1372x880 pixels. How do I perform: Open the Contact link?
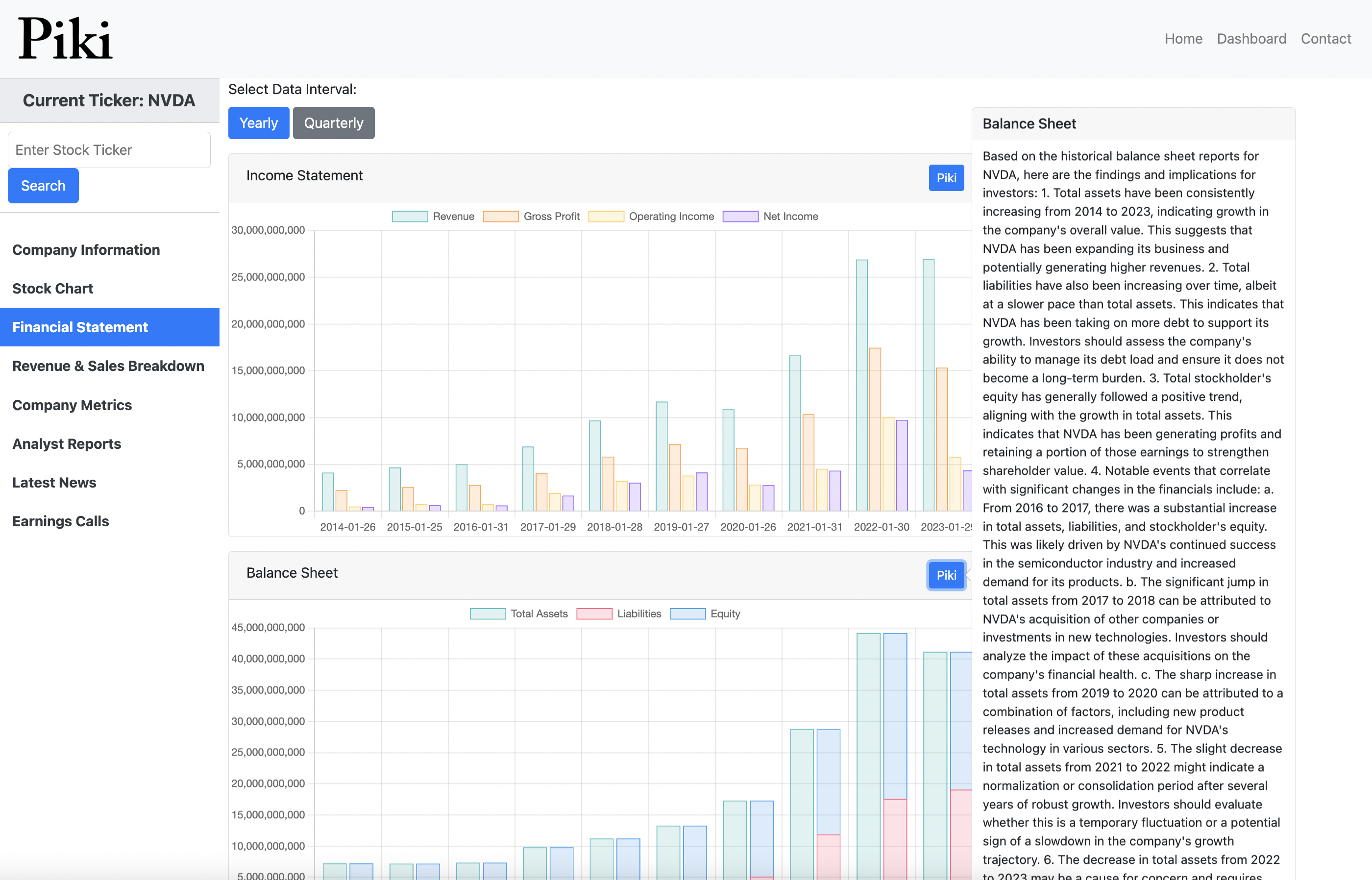click(x=1326, y=38)
